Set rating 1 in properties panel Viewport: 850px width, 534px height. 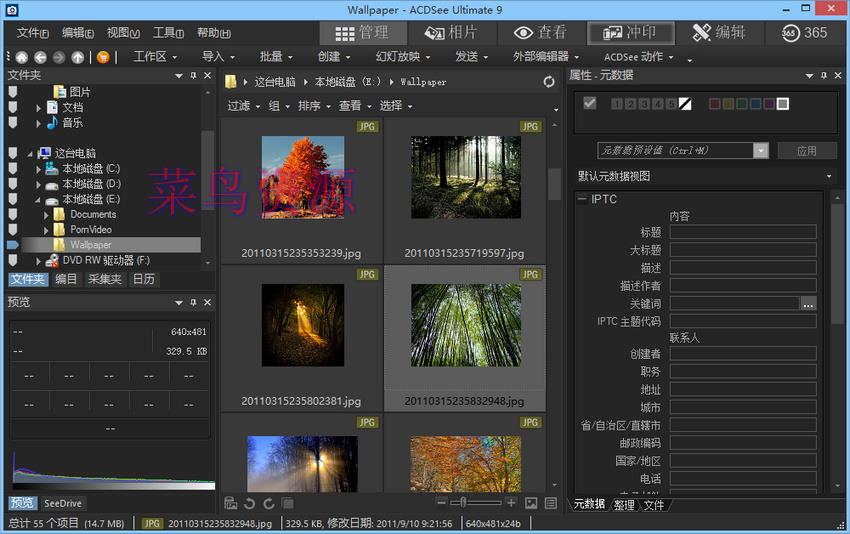pyautogui.click(x=617, y=104)
